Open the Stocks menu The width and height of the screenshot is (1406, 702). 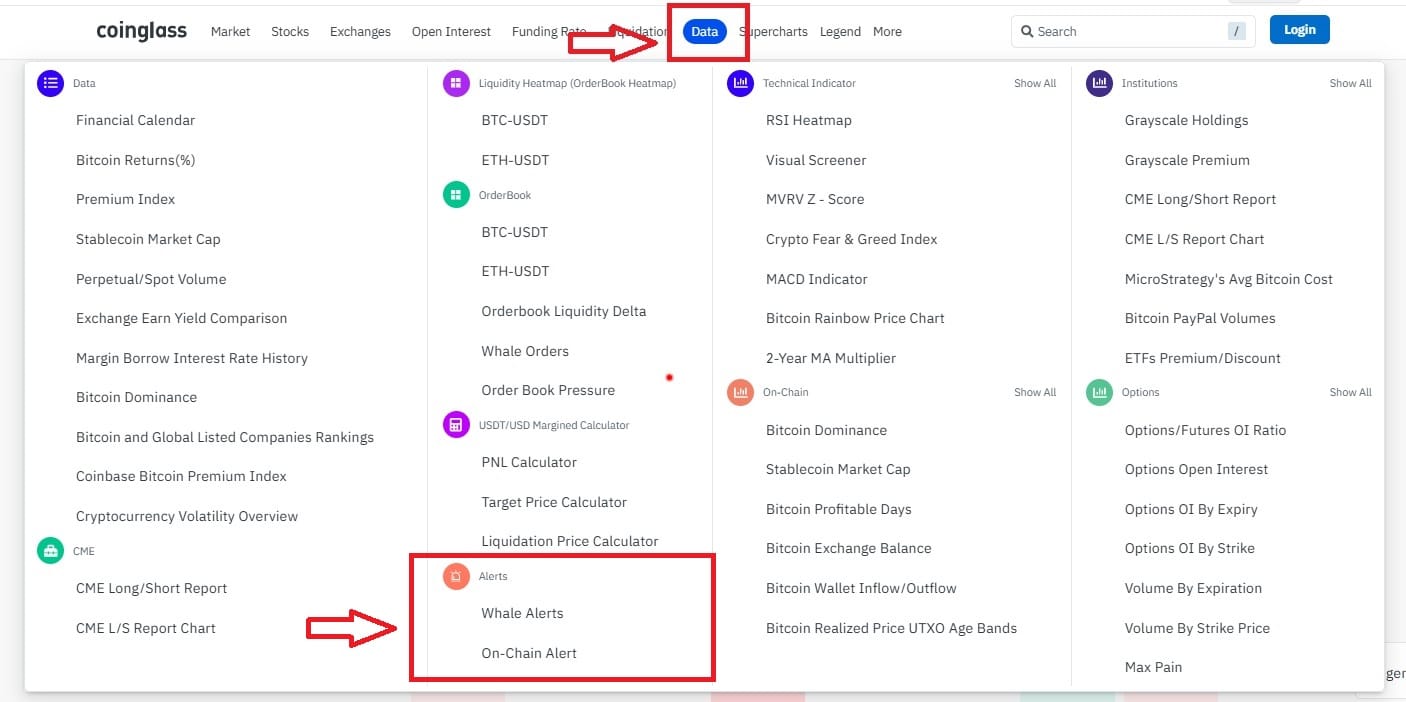[x=290, y=31]
